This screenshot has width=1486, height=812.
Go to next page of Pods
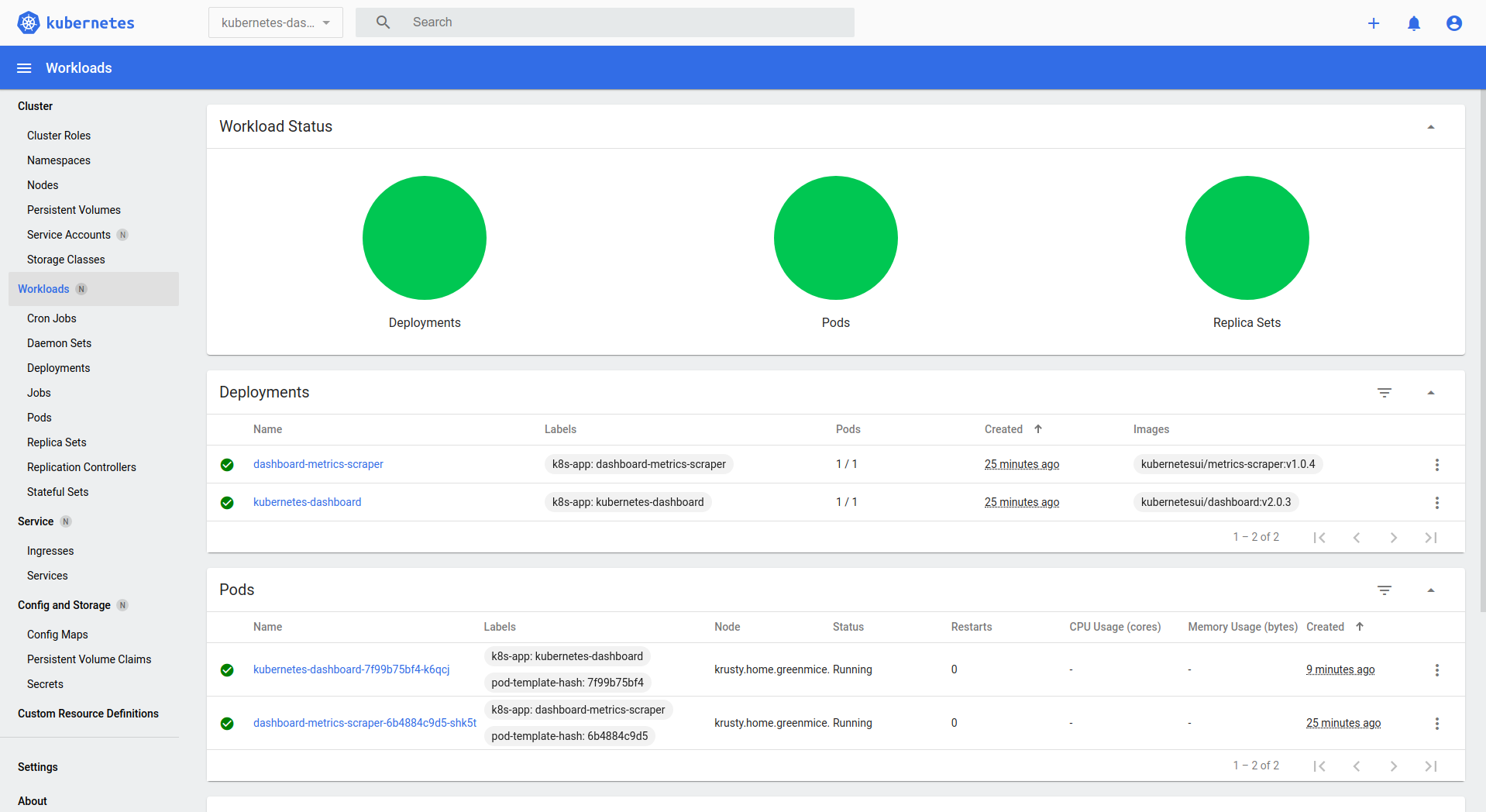1394,766
